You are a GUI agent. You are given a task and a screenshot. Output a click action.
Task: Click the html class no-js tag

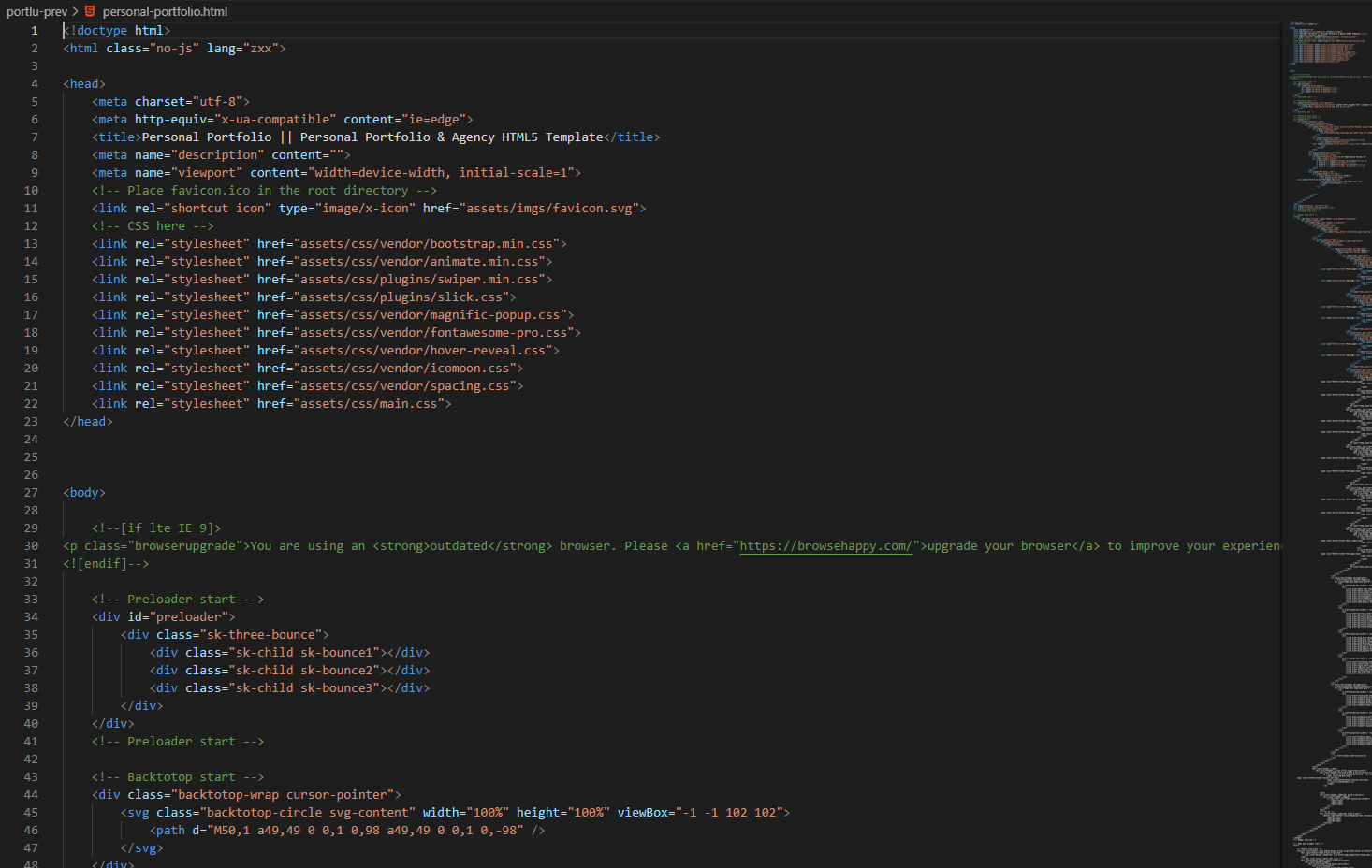coord(174,49)
